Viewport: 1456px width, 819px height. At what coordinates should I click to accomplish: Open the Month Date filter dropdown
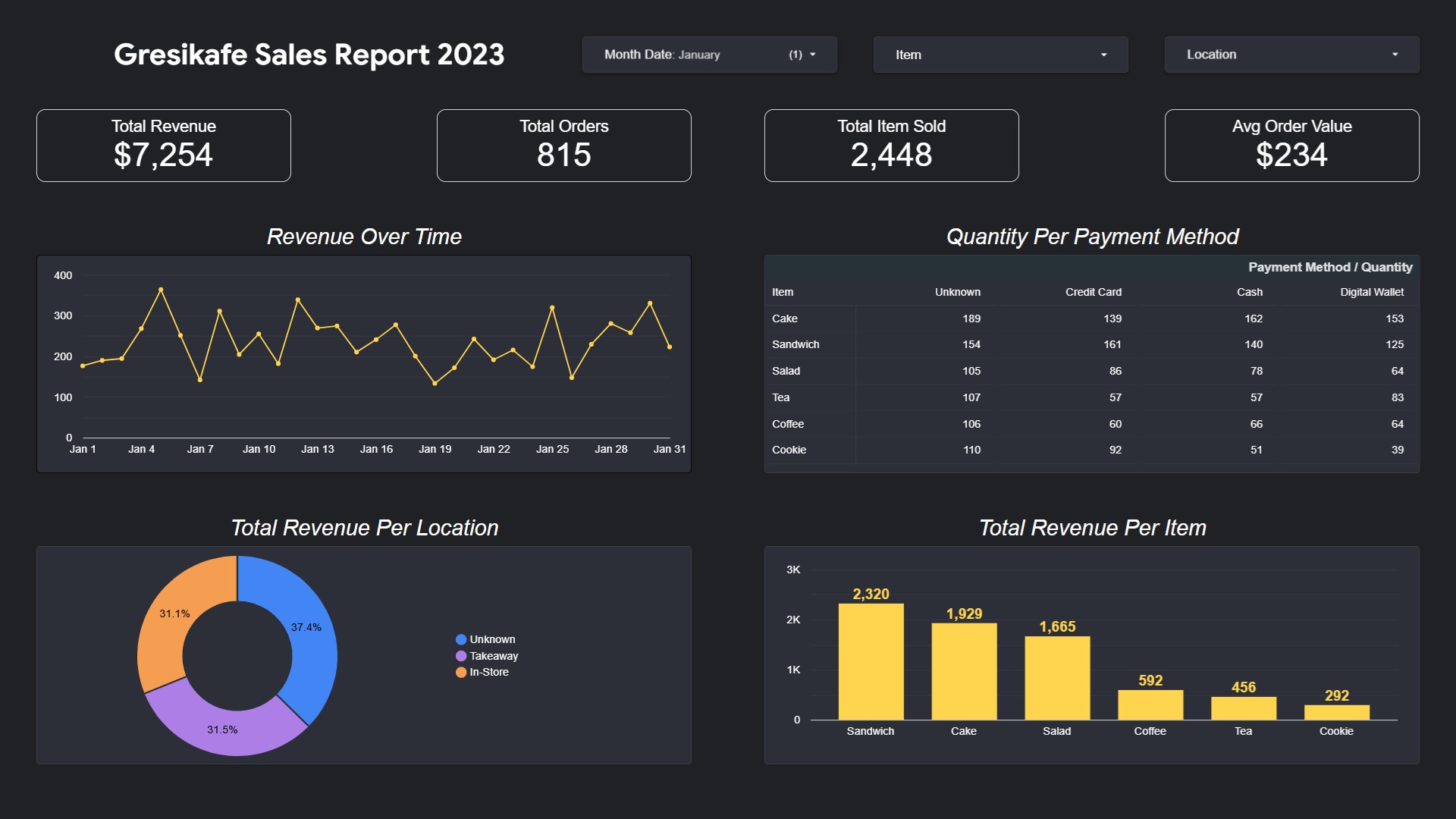(708, 54)
